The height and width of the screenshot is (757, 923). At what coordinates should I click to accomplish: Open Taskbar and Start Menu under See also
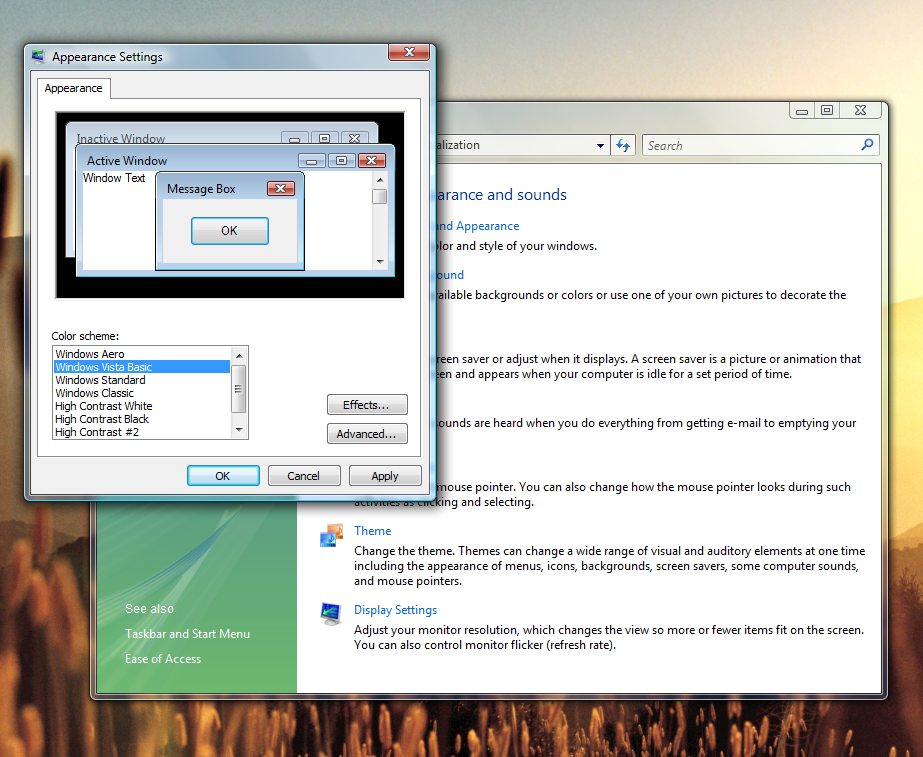coord(187,633)
